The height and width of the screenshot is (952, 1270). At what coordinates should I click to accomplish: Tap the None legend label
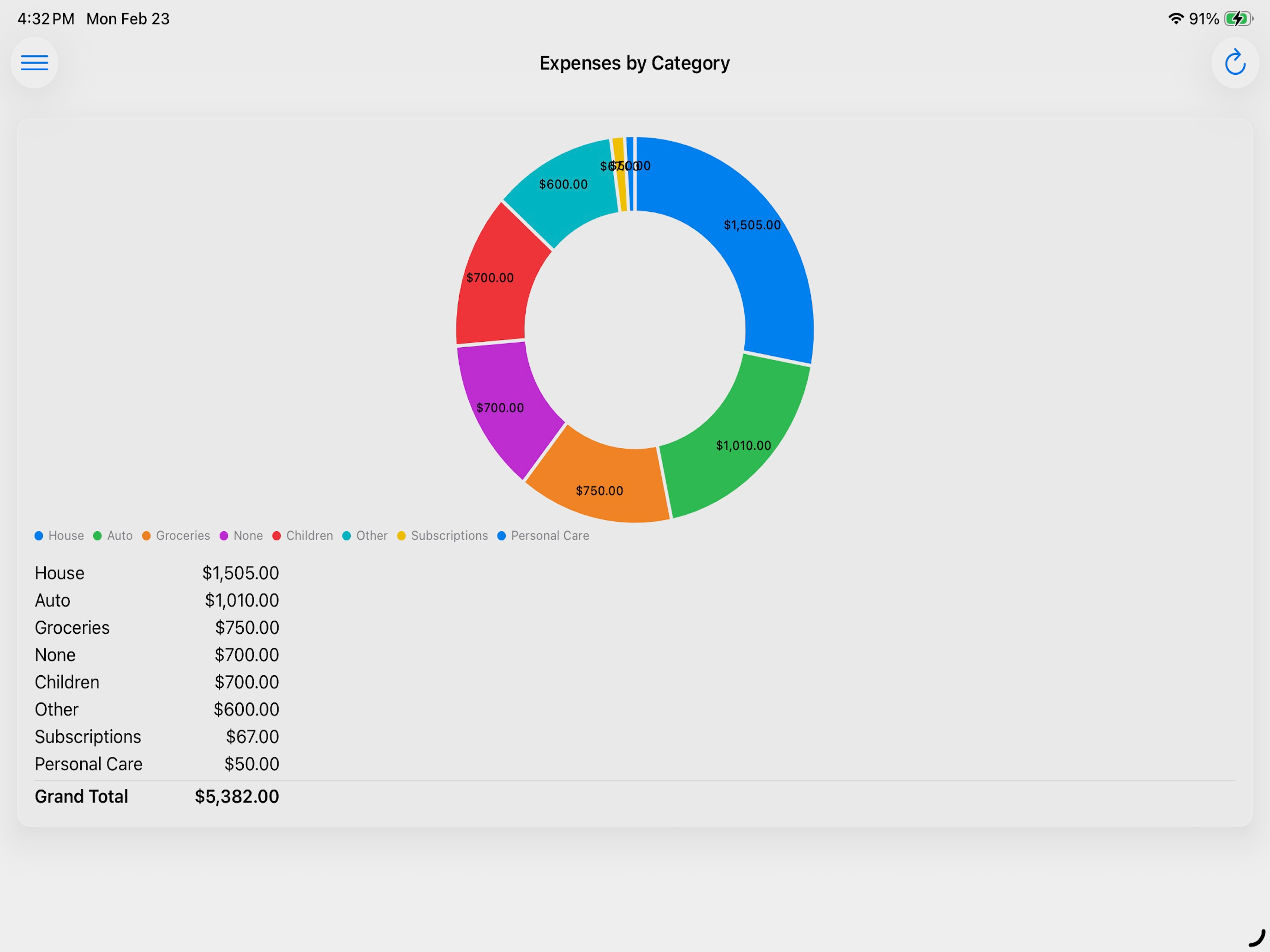click(248, 535)
